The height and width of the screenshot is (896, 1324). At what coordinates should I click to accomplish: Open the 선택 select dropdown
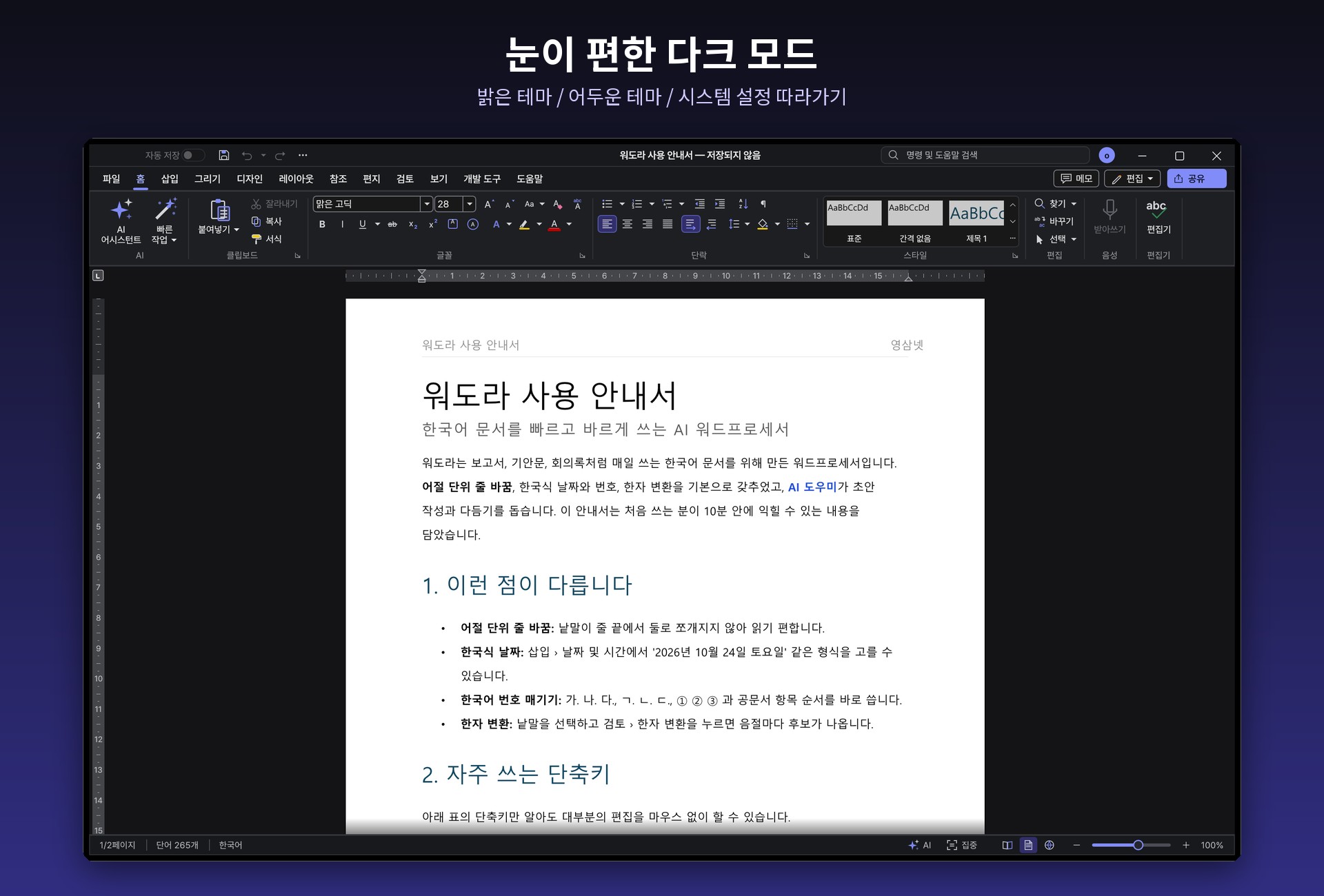tap(1074, 239)
